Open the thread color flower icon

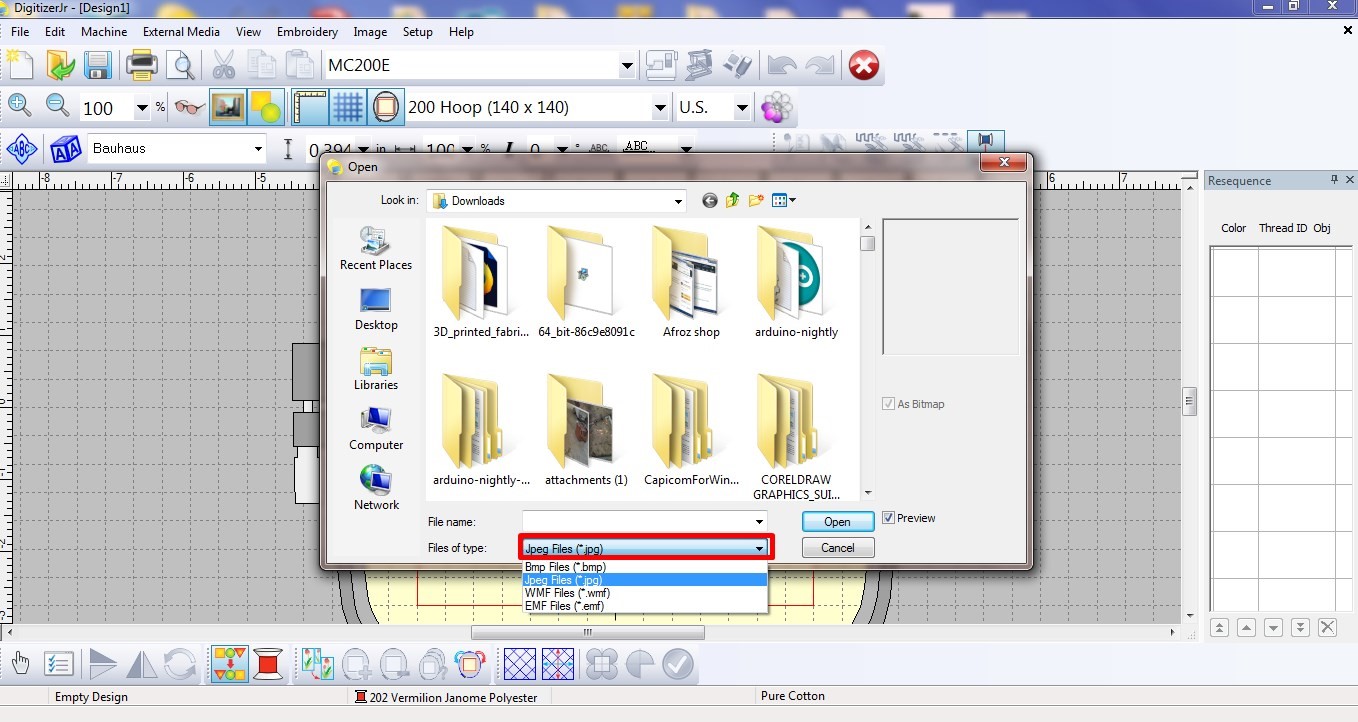pyautogui.click(x=777, y=107)
